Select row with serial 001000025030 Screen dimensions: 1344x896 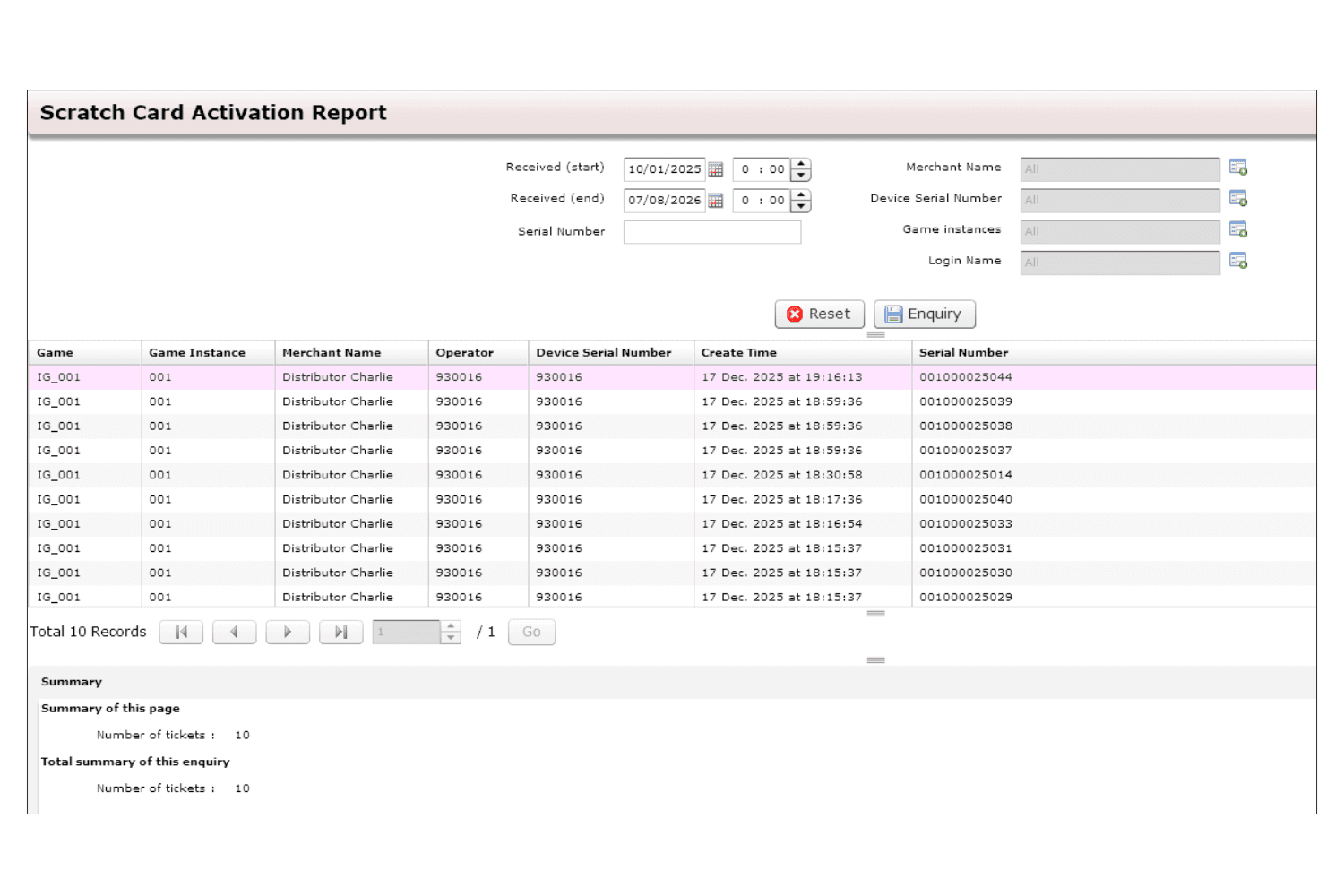(x=672, y=573)
